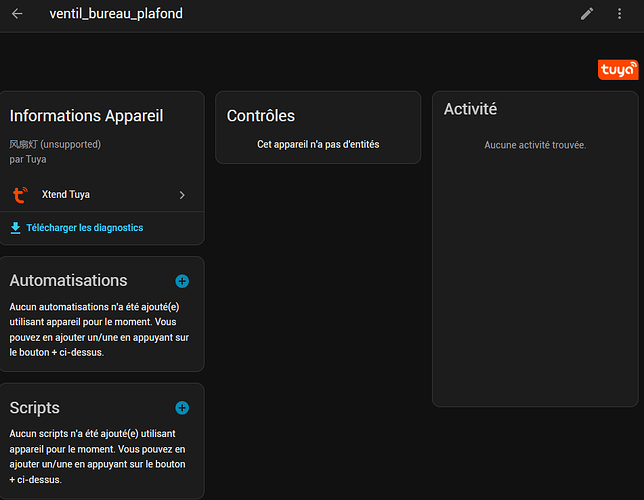644x500 pixels.
Task: Add an automation with the plus icon
Action: (182, 281)
